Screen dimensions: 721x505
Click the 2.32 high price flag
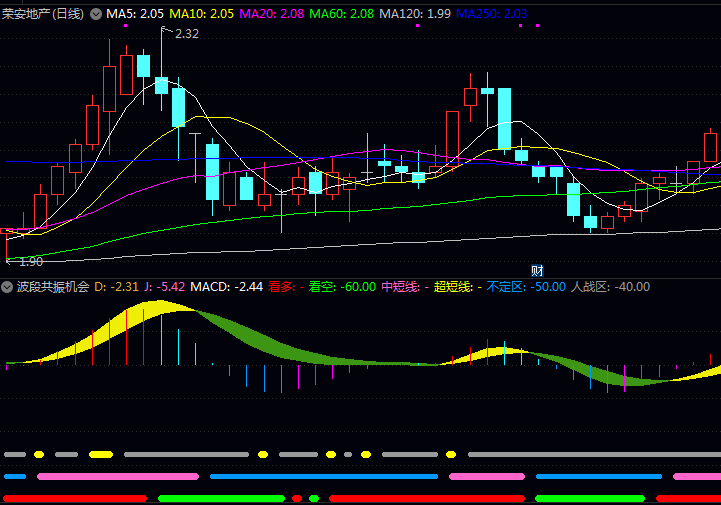point(185,34)
